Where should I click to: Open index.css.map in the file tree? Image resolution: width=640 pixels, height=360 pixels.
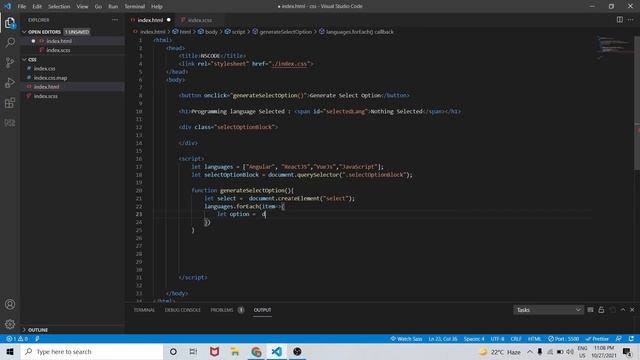tap(73, 78)
